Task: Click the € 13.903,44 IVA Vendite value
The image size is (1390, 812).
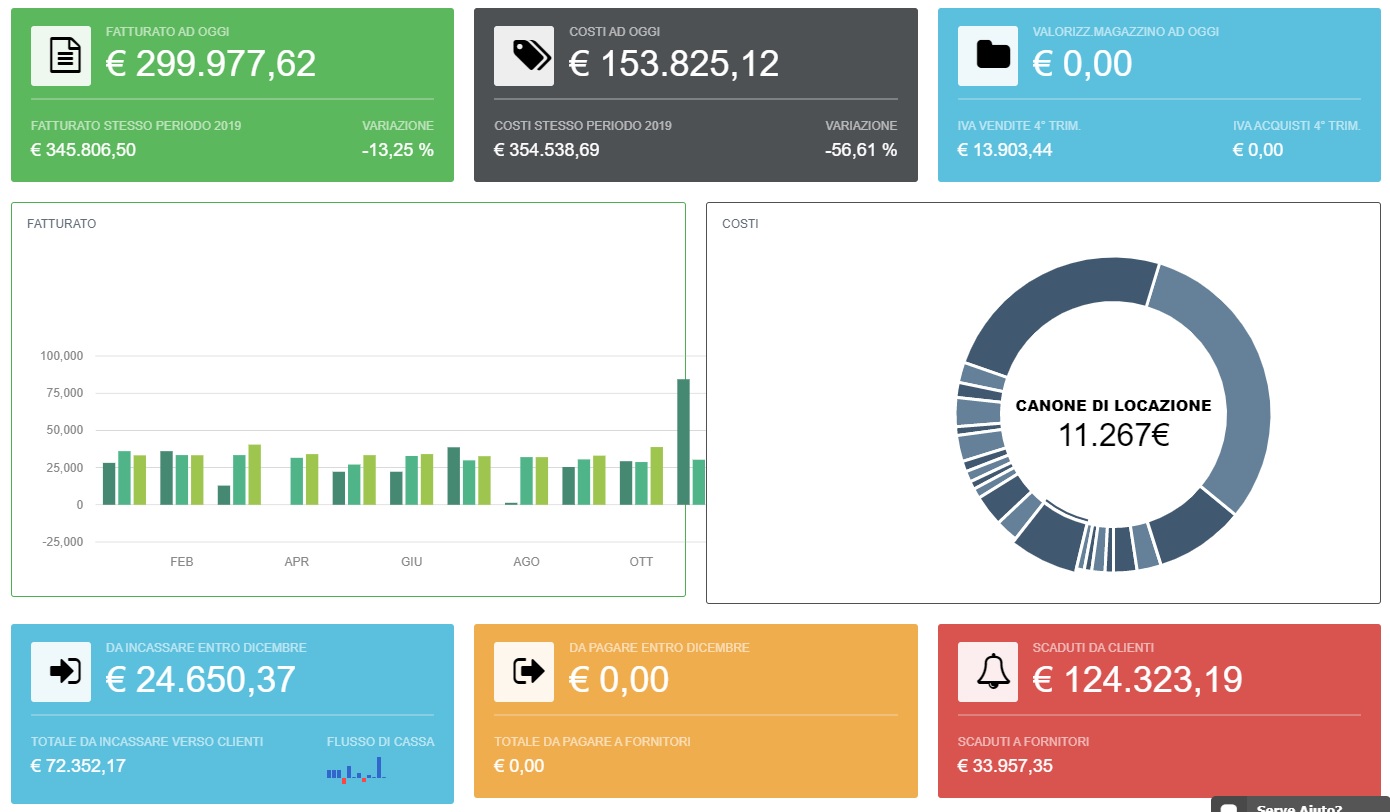Action: pyautogui.click(x=1005, y=150)
